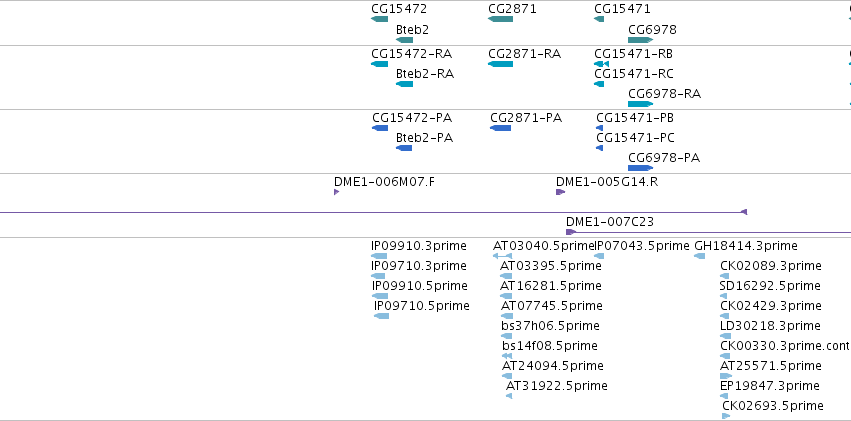This screenshot has width=851, height=421.
Task: Click the bs14f08.5prime EST glyph
Action: pyautogui.click(x=507, y=356)
